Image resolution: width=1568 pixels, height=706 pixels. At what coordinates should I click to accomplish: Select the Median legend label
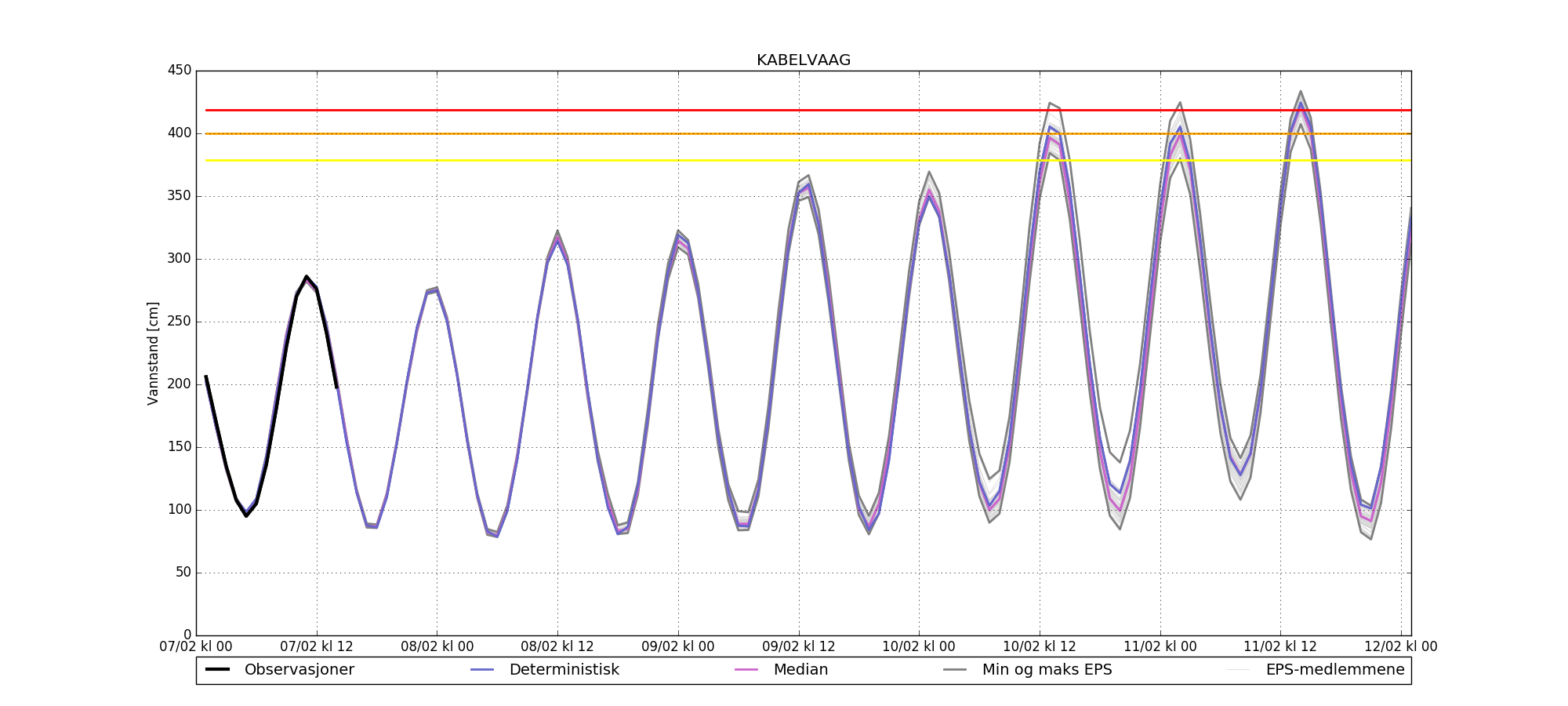pyautogui.click(x=800, y=670)
